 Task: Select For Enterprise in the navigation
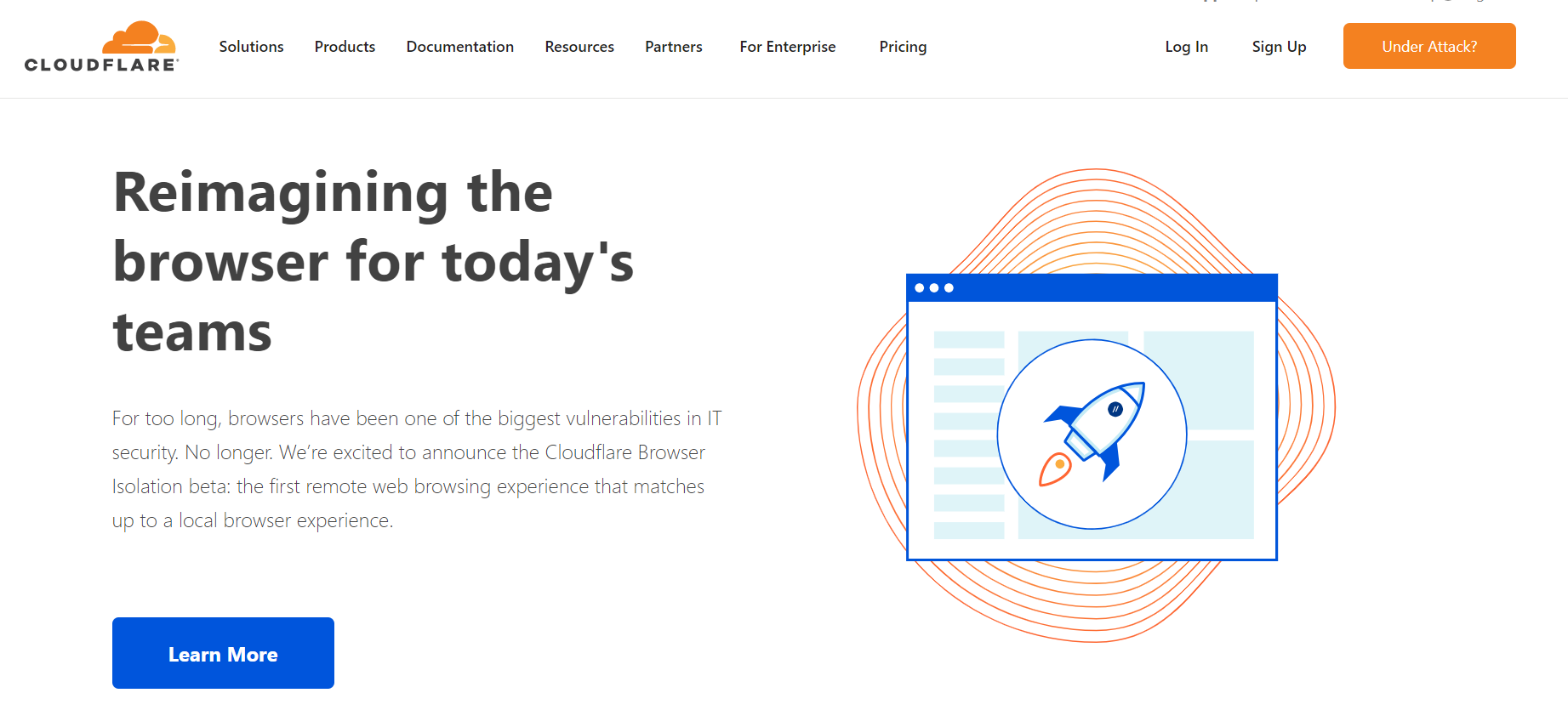pos(788,47)
